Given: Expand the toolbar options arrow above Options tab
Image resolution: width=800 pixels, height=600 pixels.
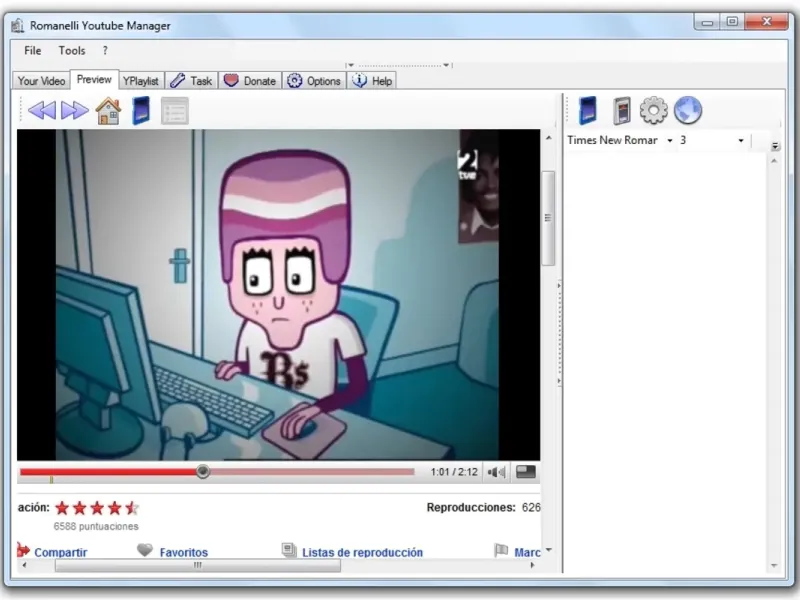Looking at the screenshot, I should [446, 65].
